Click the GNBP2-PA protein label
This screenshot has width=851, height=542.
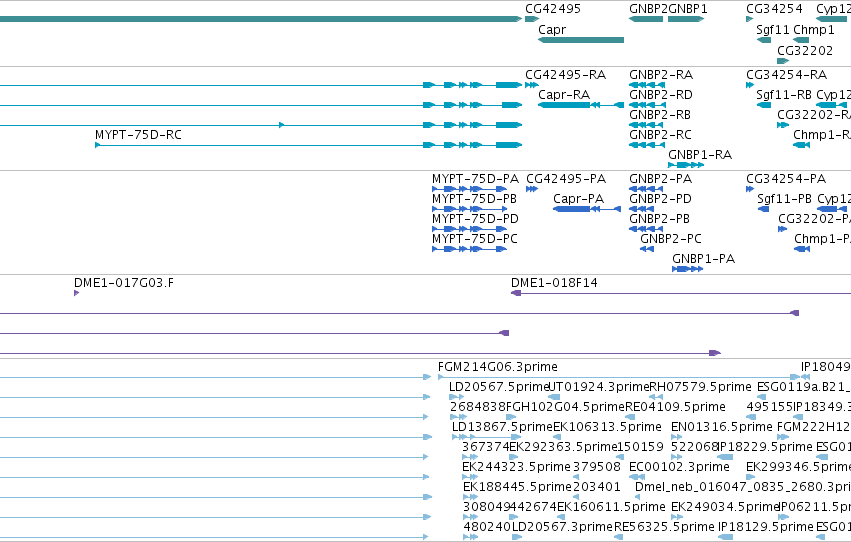[661, 178]
